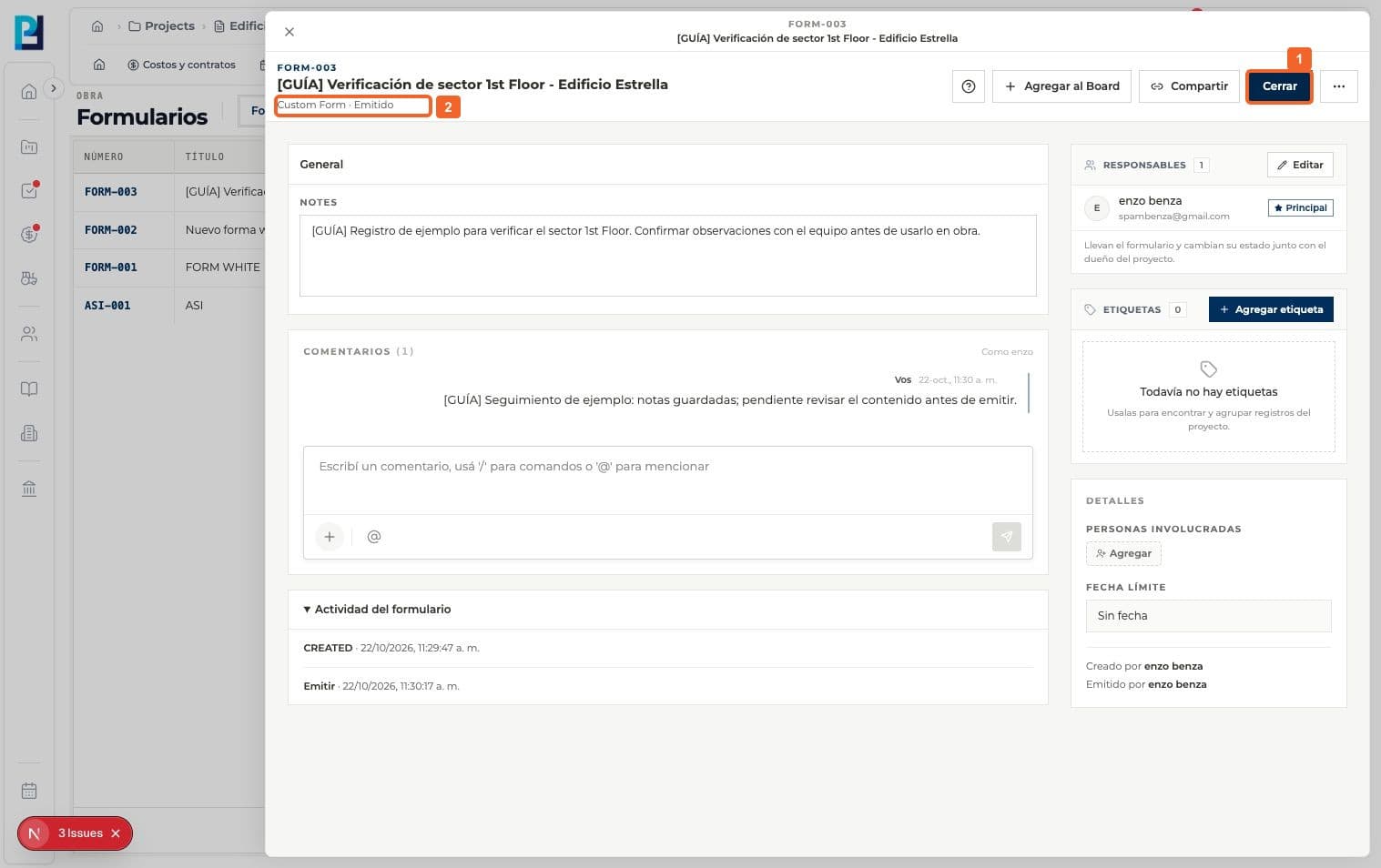Select FORM-002 row in table
Viewport: 1381px width, 868px height.
pyautogui.click(x=169, y=230)
